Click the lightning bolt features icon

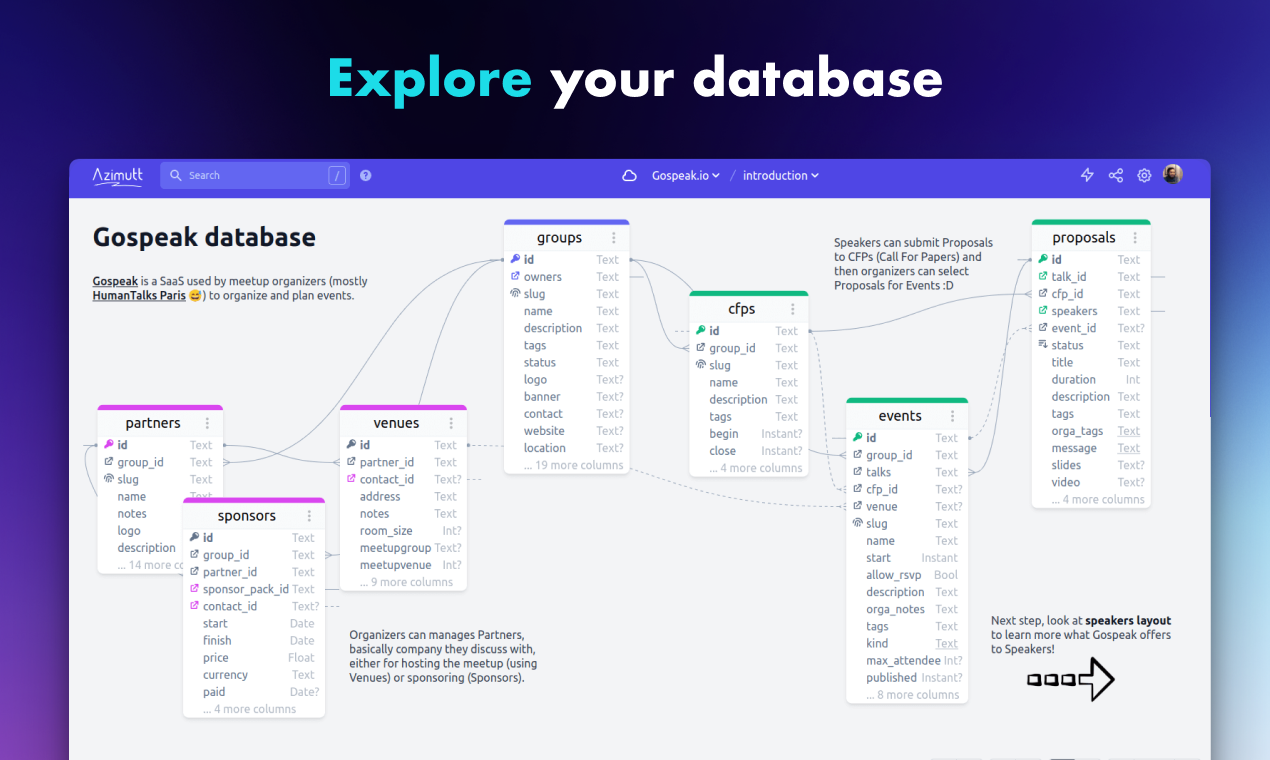pos(1087,175)
